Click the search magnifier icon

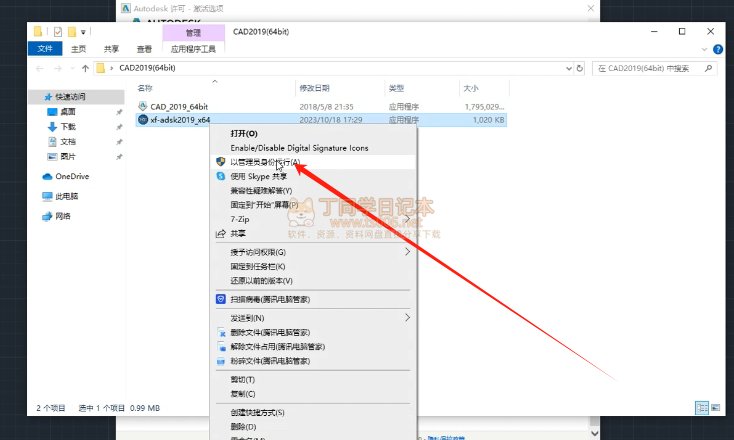tap(708, 68)
